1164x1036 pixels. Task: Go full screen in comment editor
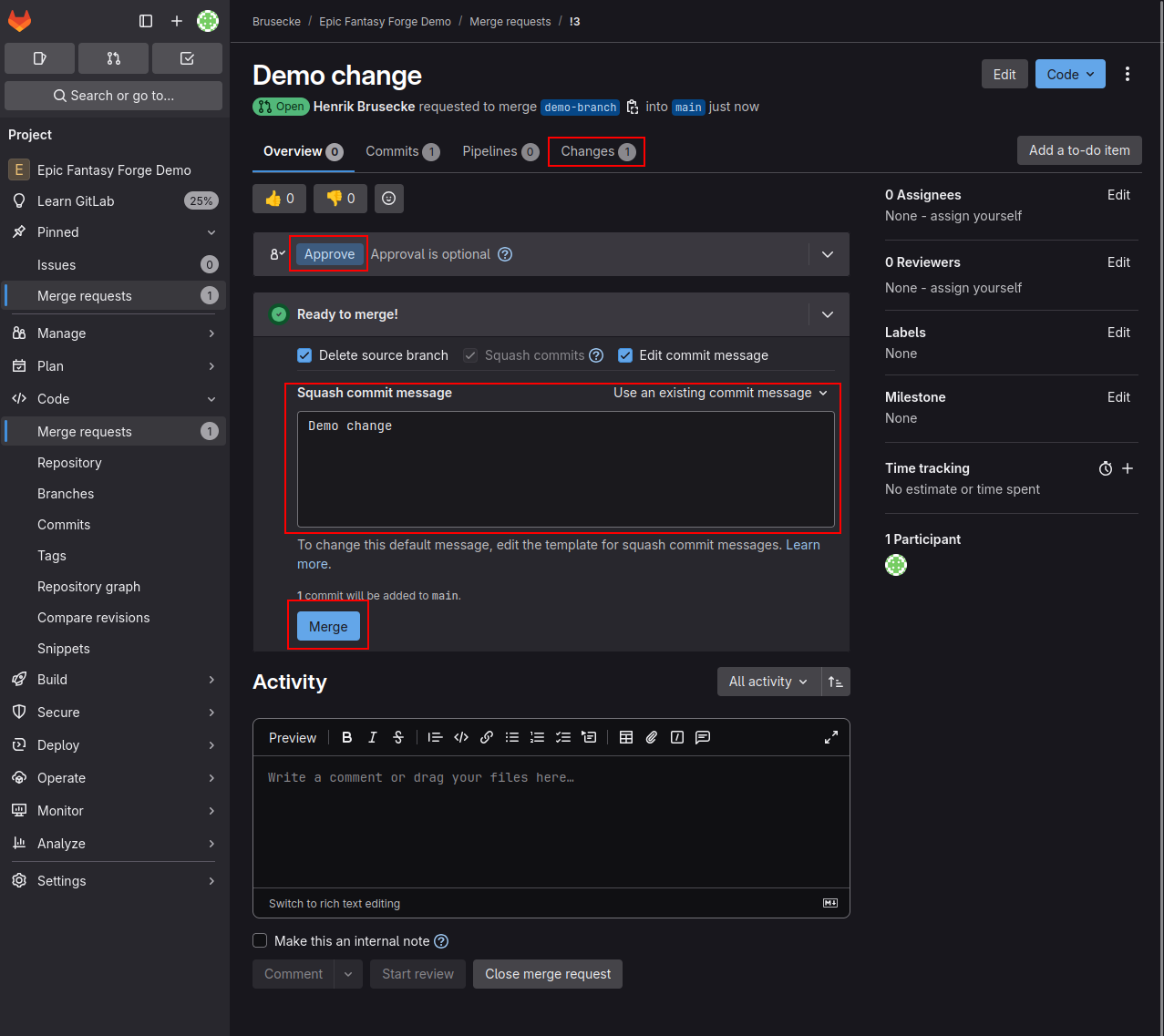click(831, 737)
